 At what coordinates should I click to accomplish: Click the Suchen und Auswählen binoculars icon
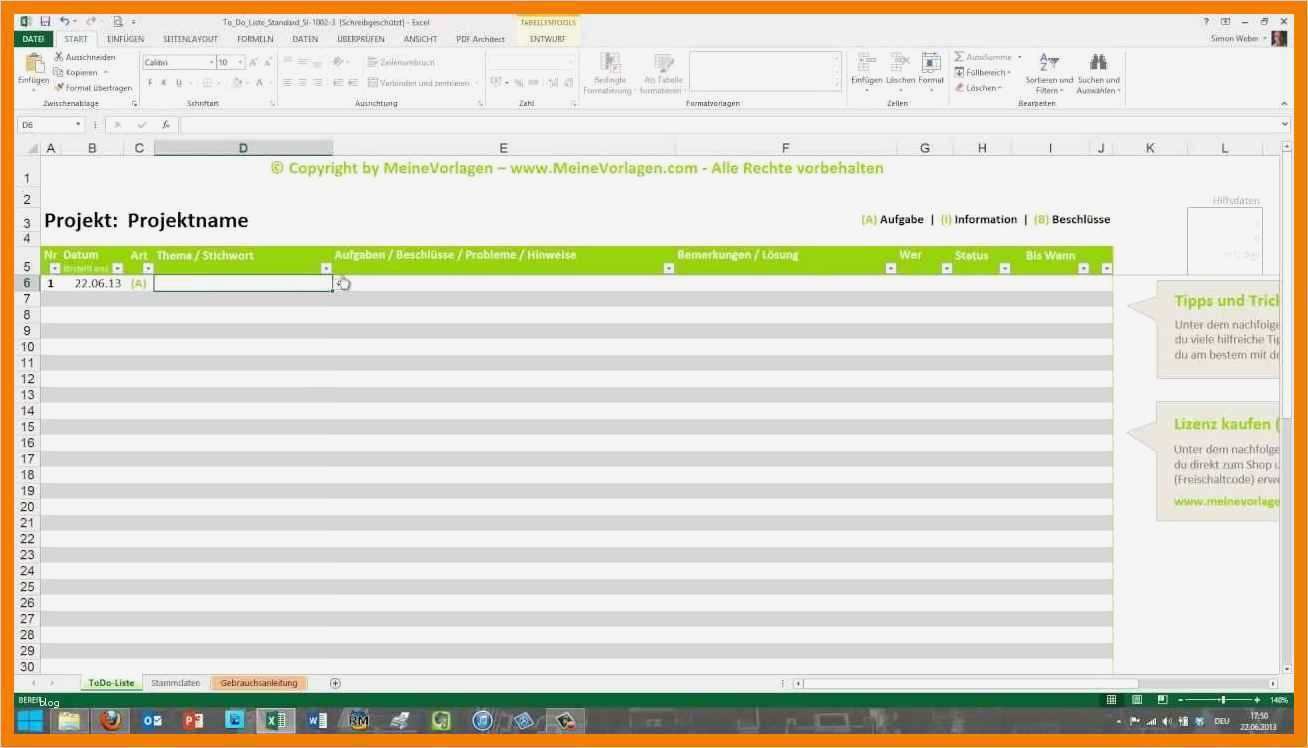pyautogui.click(x=1100, y=62)
